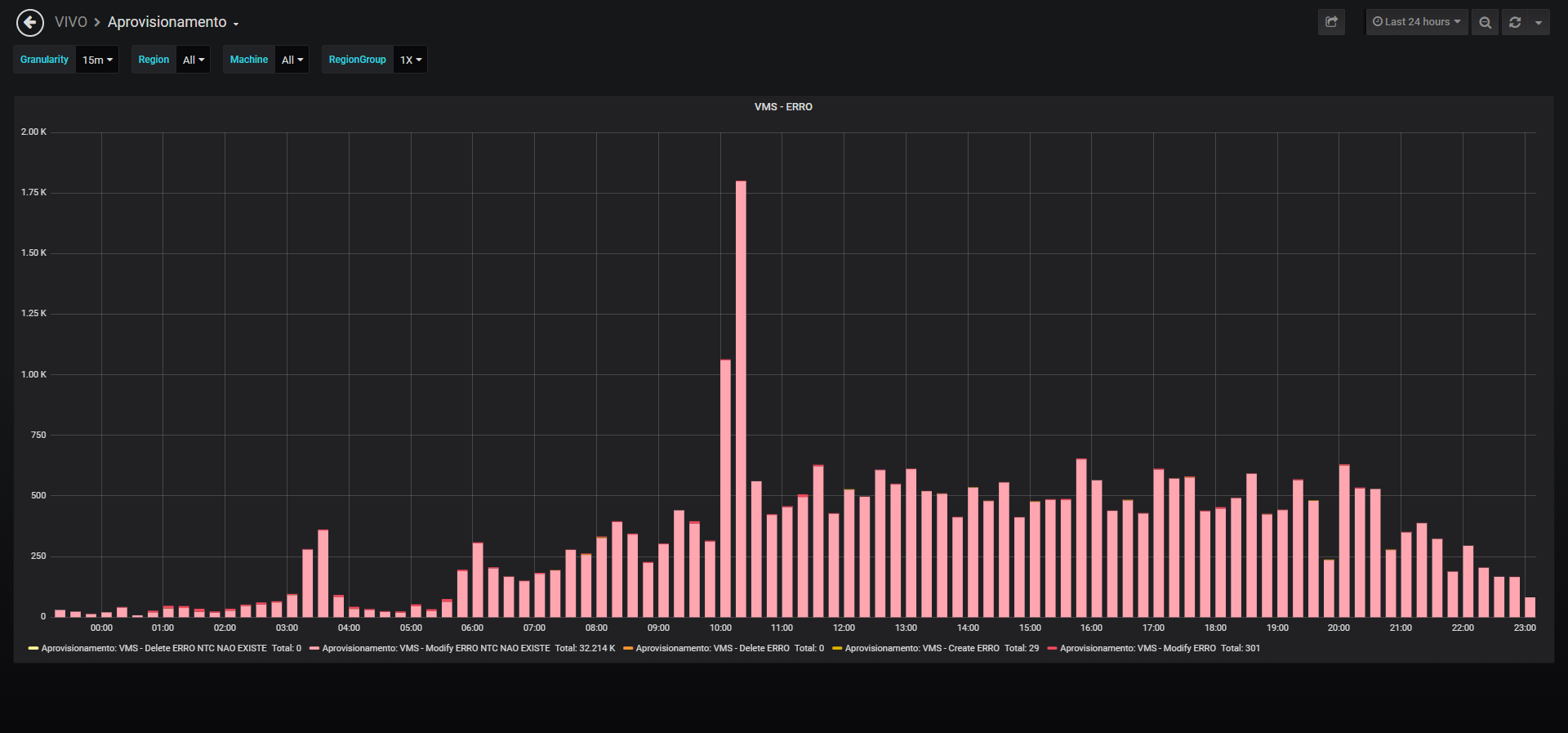Refresh the dashboard with the refresh icon
The image size is (1568, 733).
point(1515,22)
